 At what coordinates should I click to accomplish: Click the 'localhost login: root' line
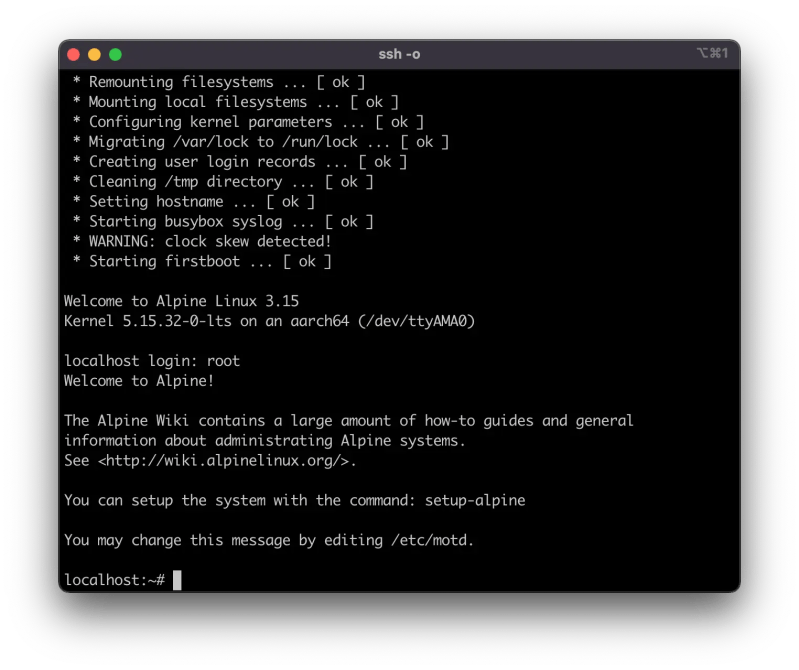152,361
